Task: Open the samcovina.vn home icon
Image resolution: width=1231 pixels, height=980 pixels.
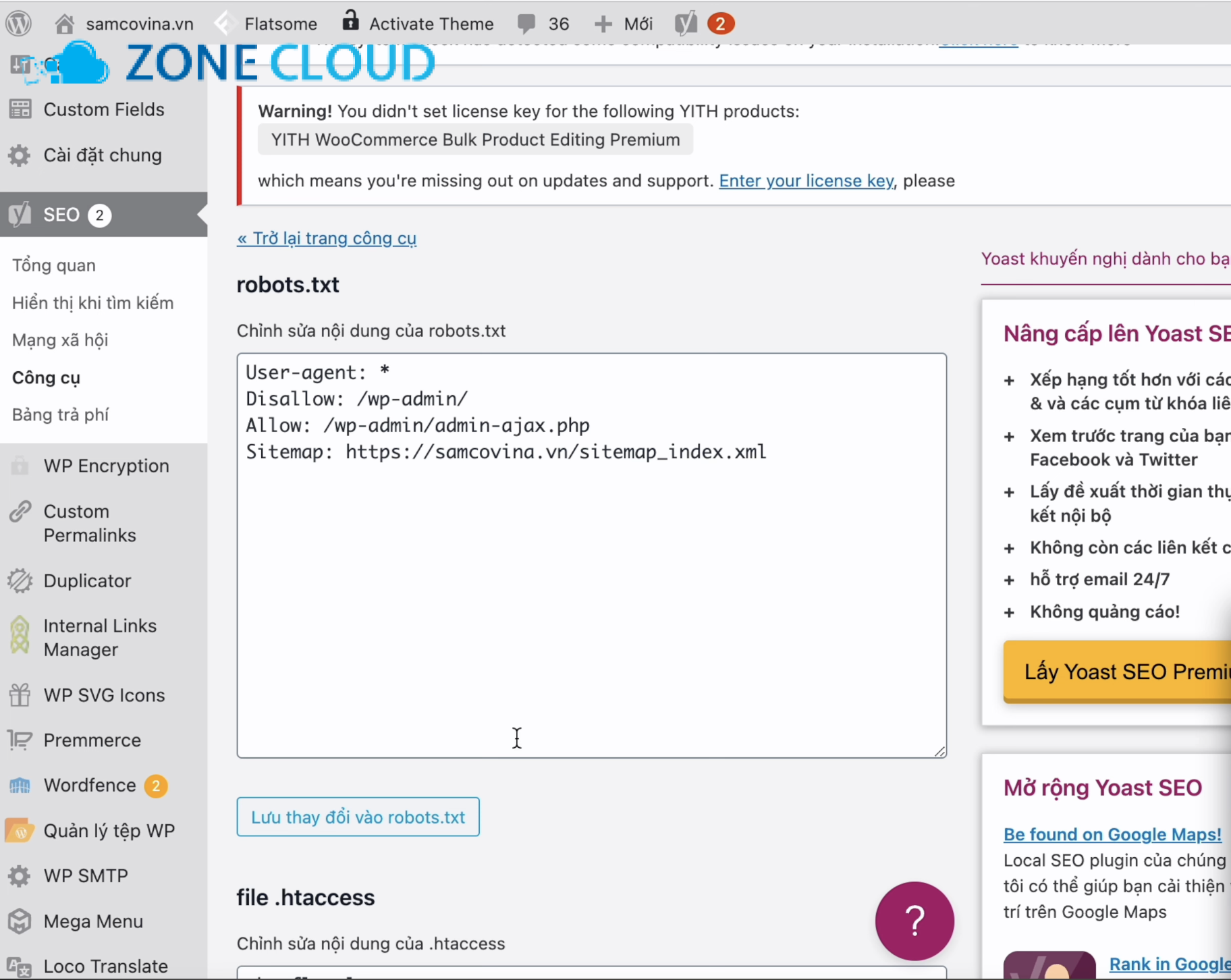Action: (65, 24)
